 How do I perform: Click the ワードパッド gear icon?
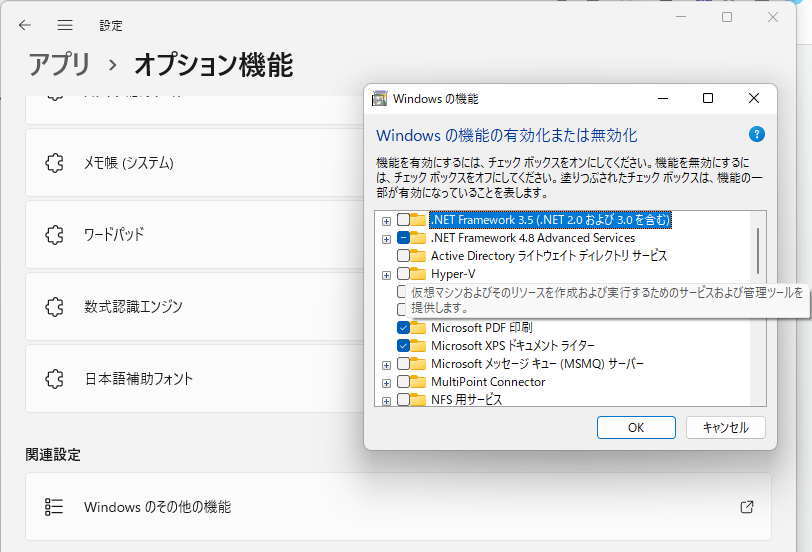click(x=54, y=235)
